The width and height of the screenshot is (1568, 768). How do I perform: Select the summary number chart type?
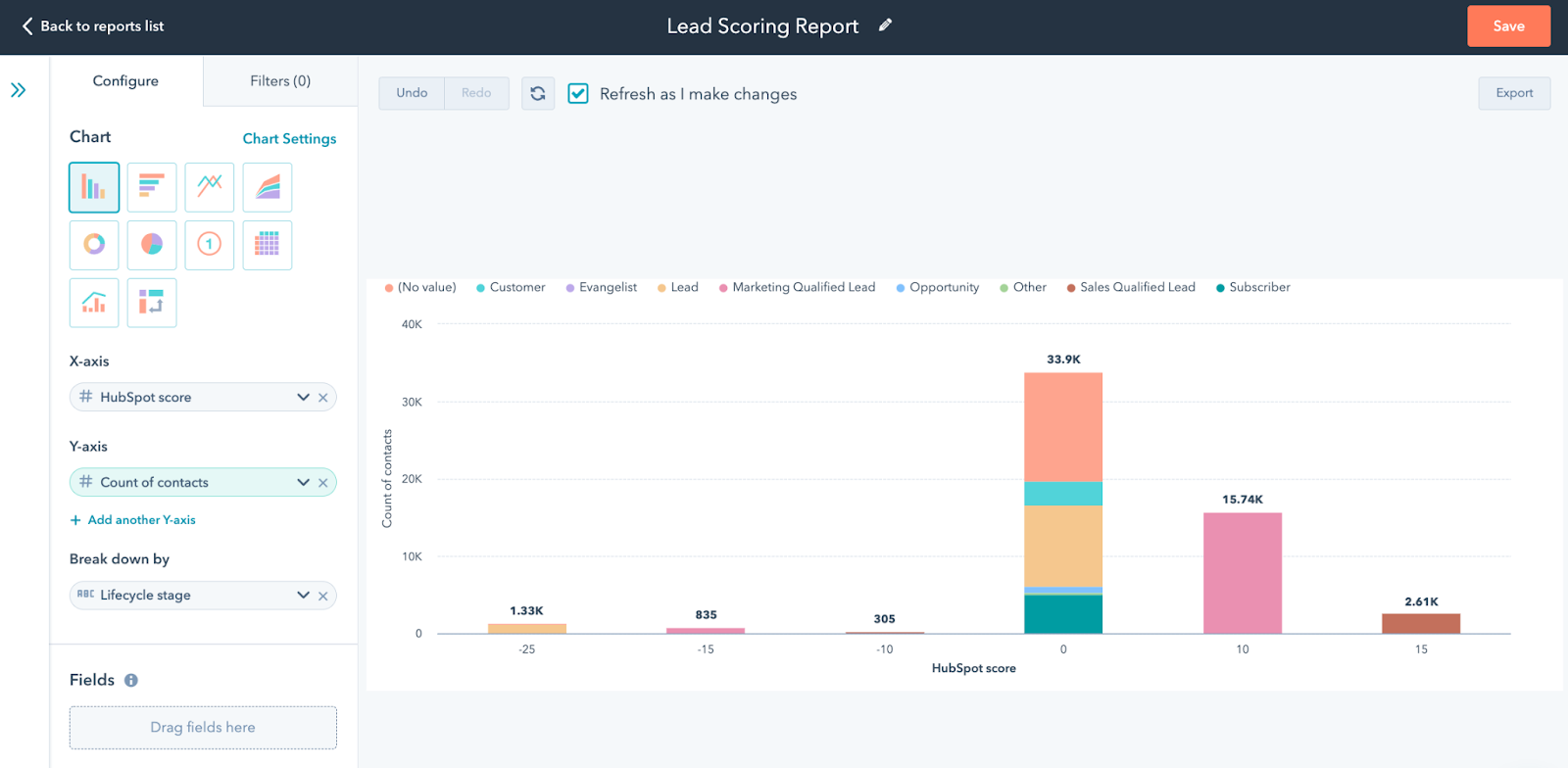tap(210, 245)
